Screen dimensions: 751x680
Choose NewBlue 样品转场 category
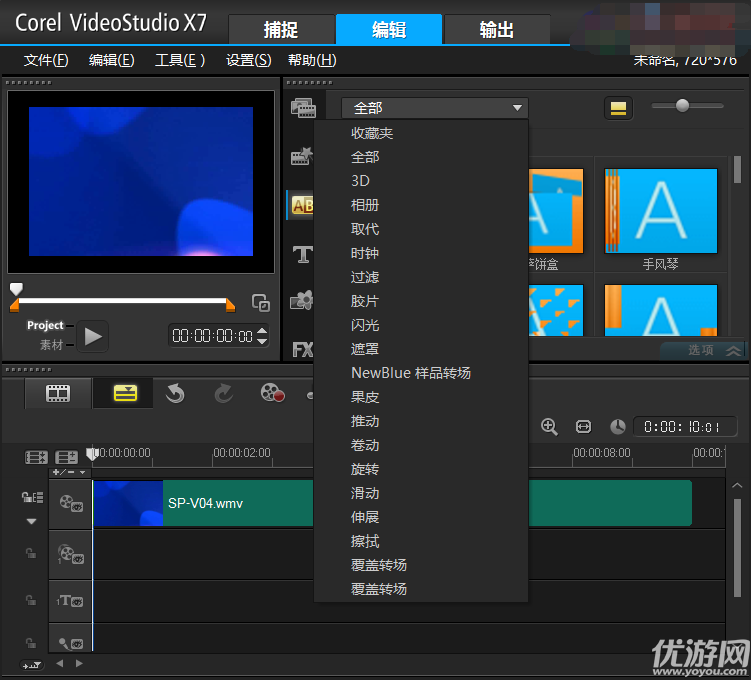coord(410,373)
